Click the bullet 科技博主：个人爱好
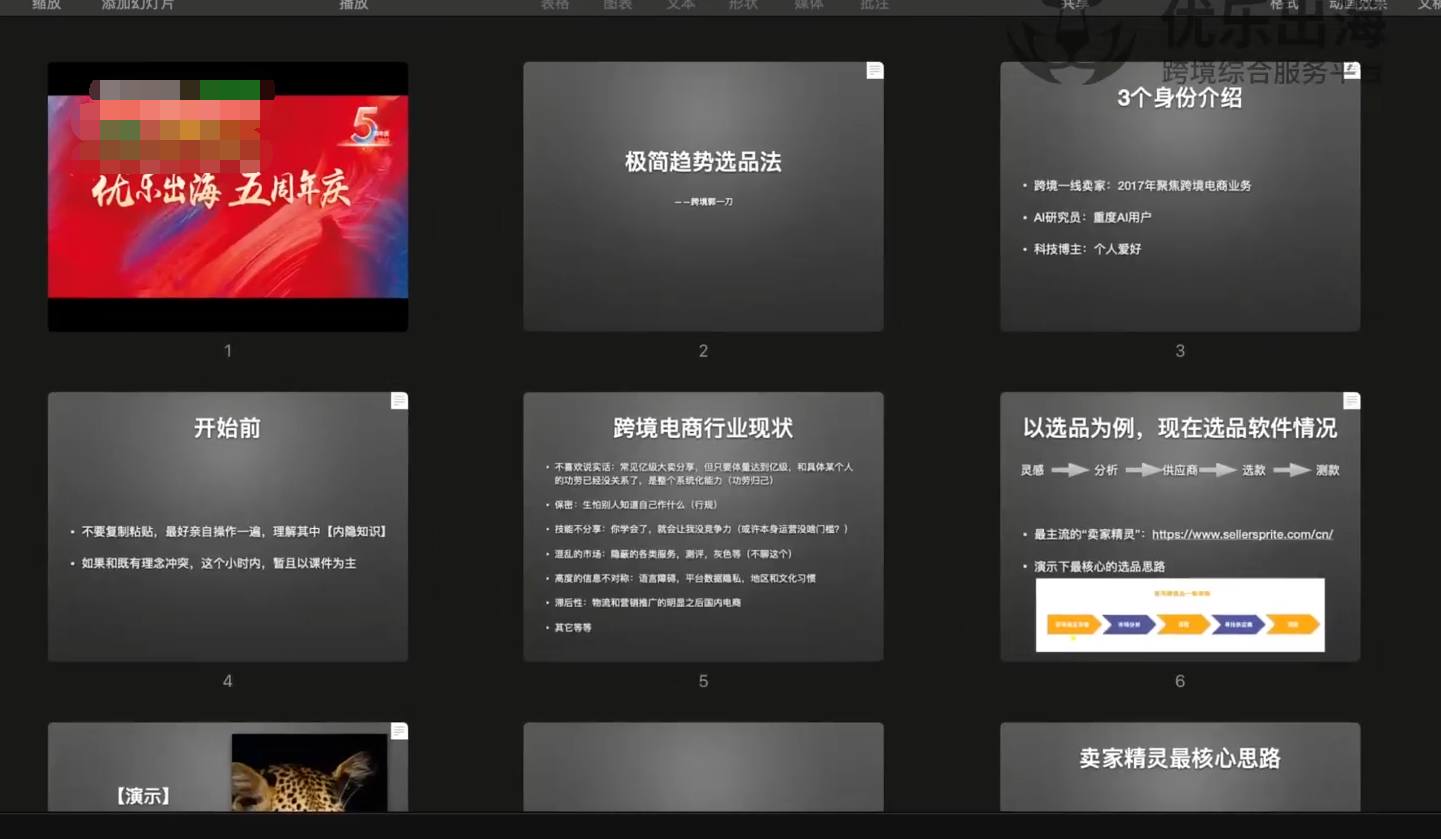The height and width of the screenshot is (839, 1441). coord(1087,249)
